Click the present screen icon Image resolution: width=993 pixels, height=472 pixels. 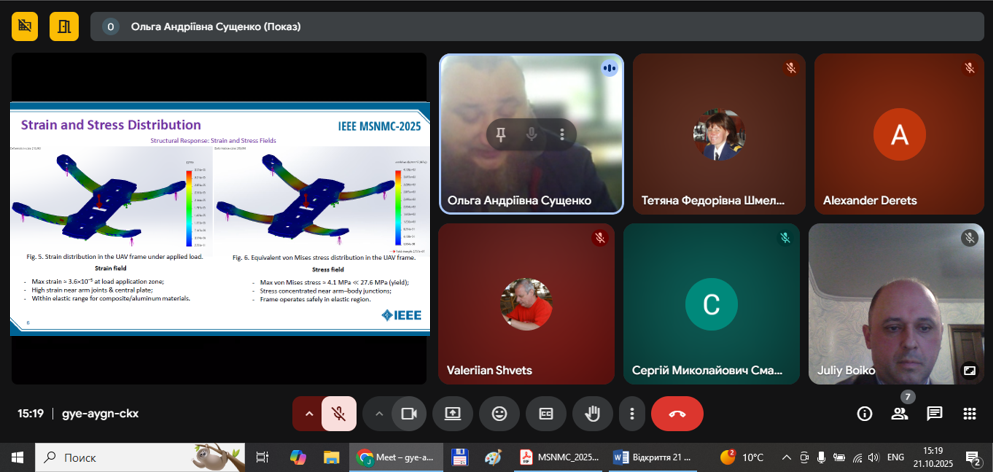452,413
